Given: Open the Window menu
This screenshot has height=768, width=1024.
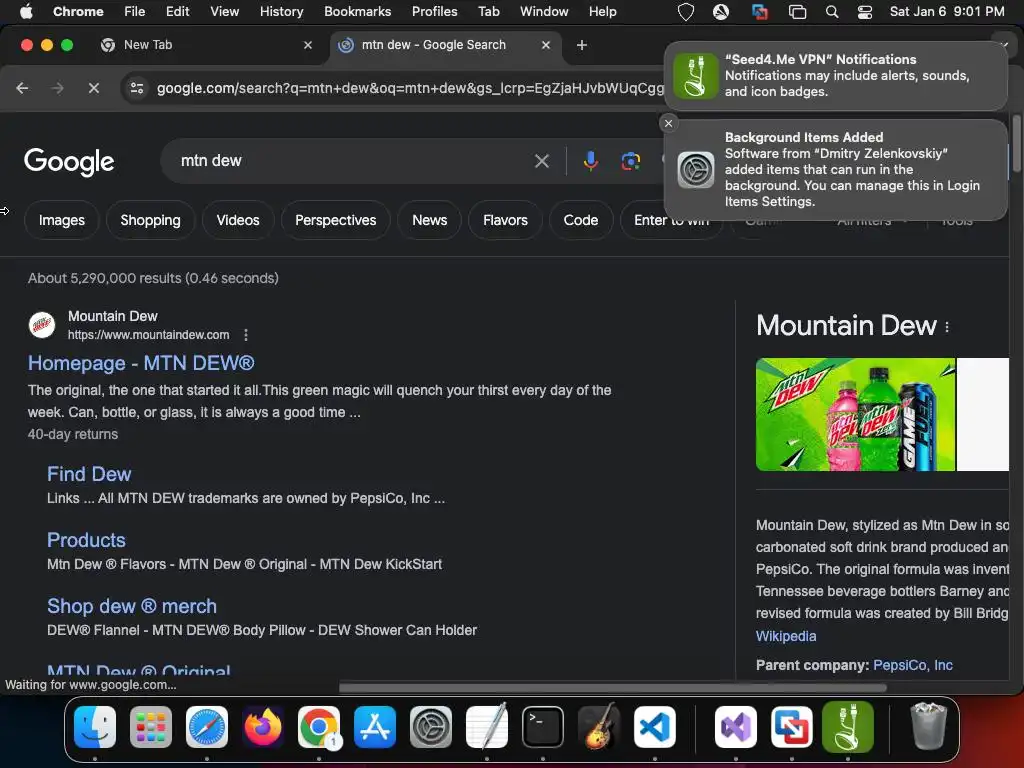Looking at the screenshot, I should 544,12.
